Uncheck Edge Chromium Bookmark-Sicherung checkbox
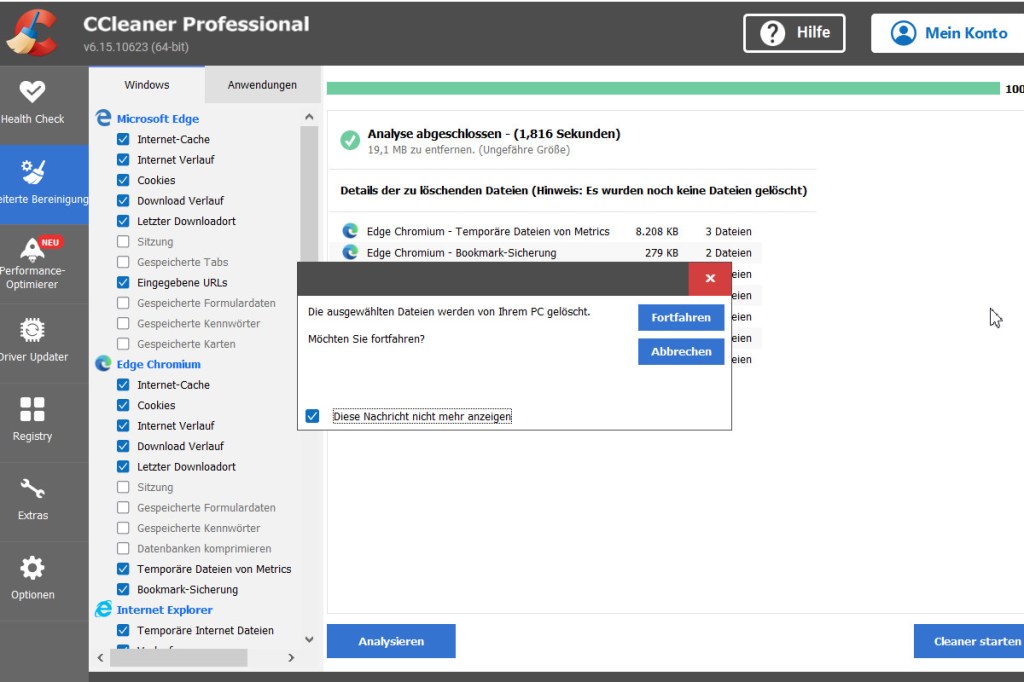 tap(123, 589)
